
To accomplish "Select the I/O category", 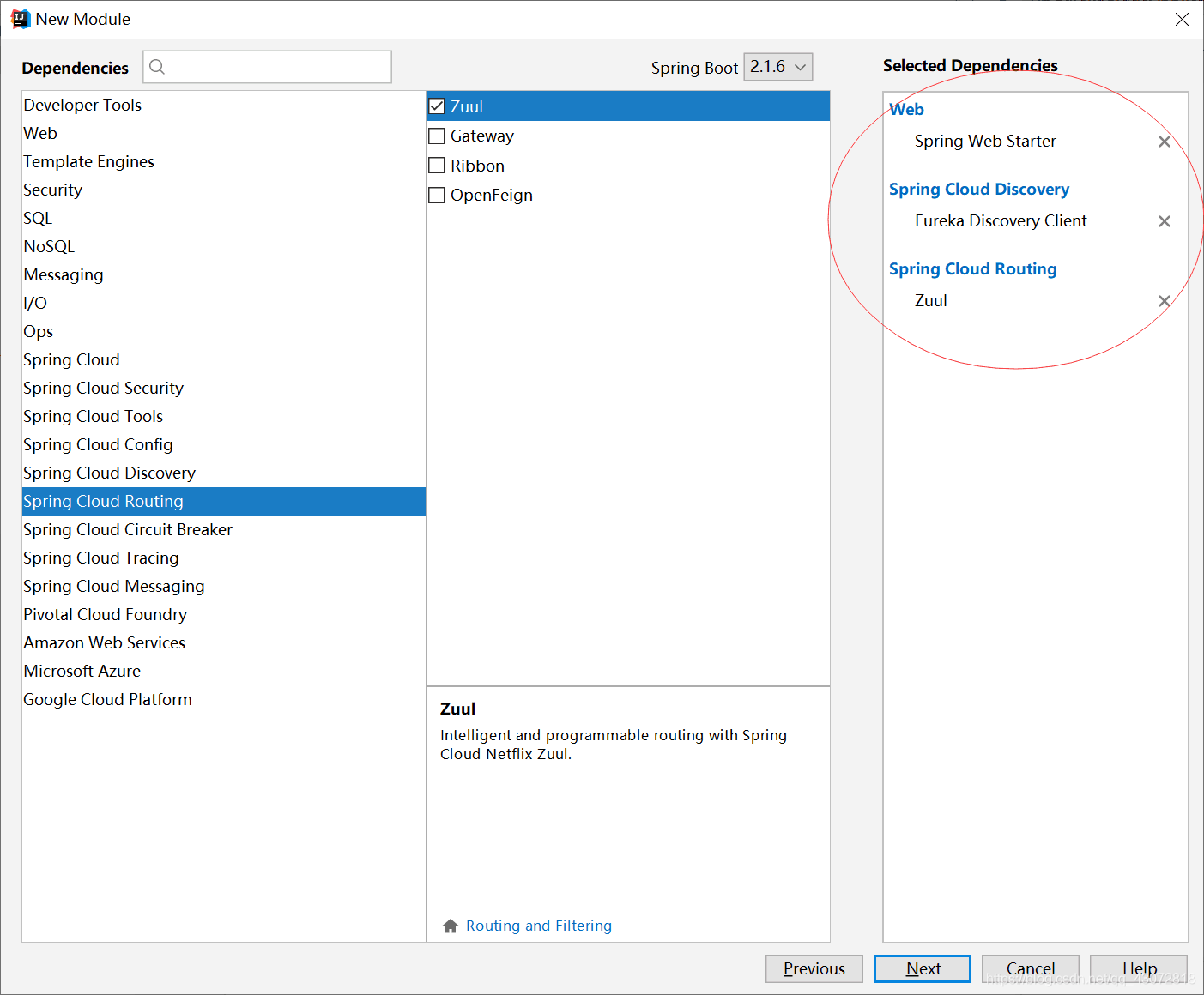I will click(224, 303).
